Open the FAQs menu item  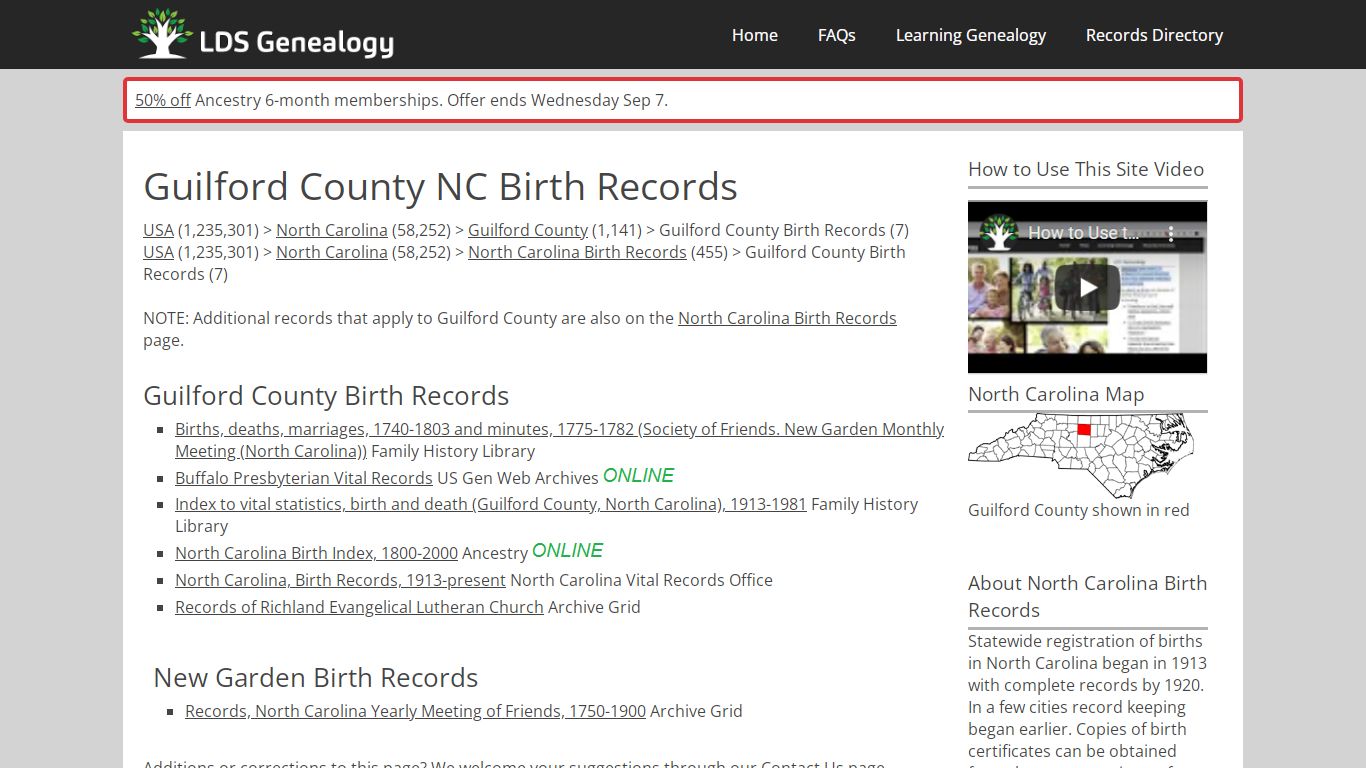click(837, 35)
